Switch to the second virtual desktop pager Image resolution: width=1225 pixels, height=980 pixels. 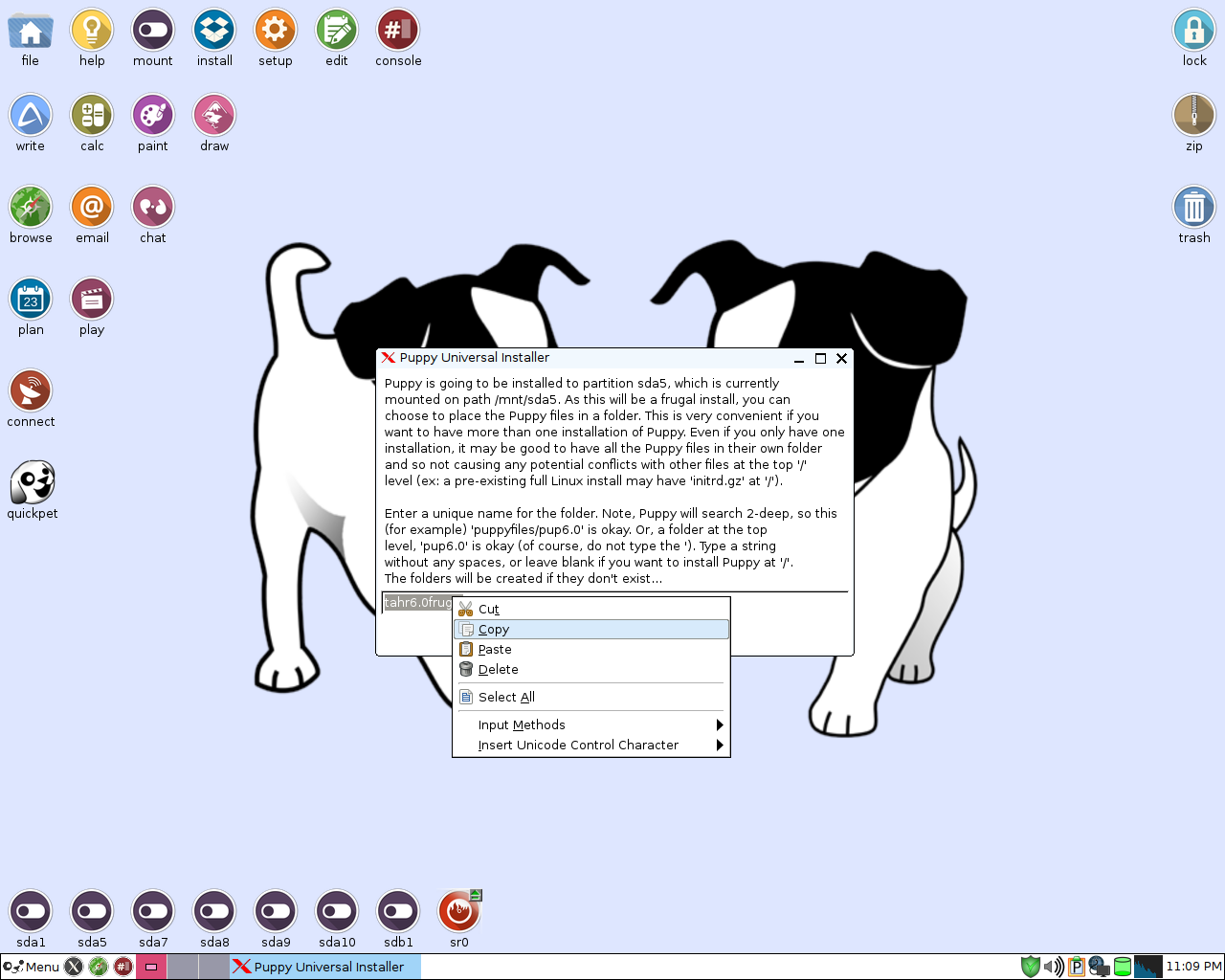click(x=183, y=967)
